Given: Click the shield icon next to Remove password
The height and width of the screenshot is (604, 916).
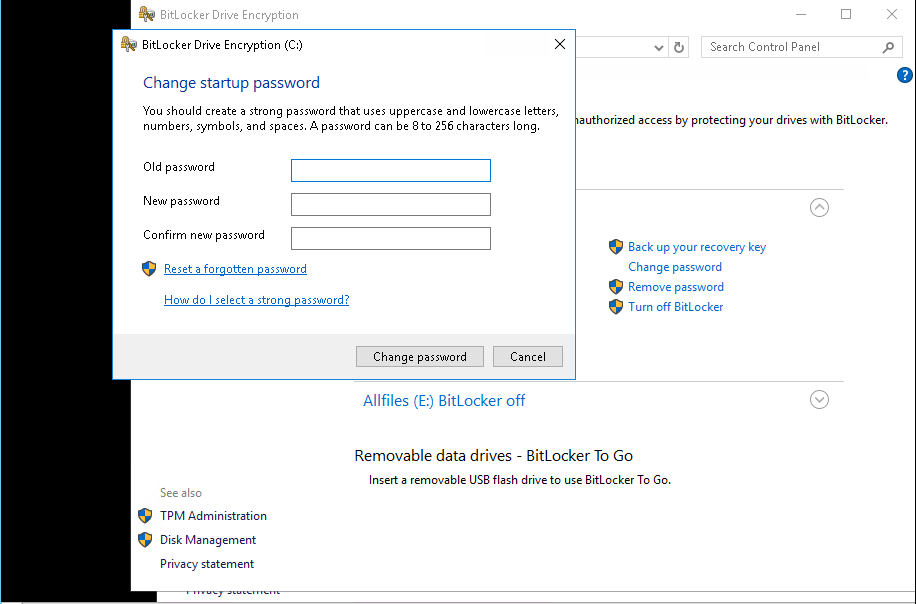Looking at the screenshot, I should [616, 287].
